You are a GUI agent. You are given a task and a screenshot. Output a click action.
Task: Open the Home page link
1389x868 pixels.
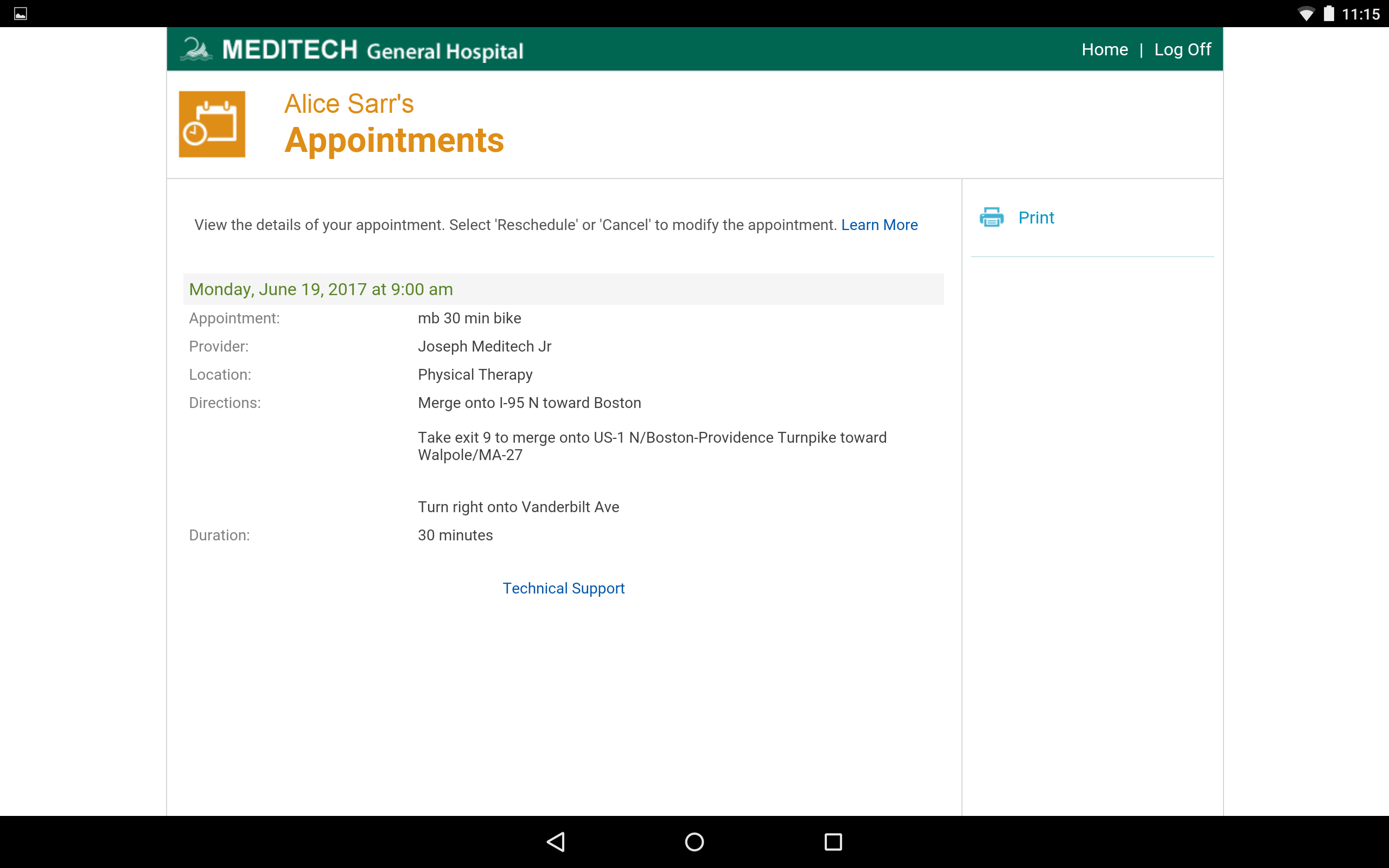point(1104,49)
